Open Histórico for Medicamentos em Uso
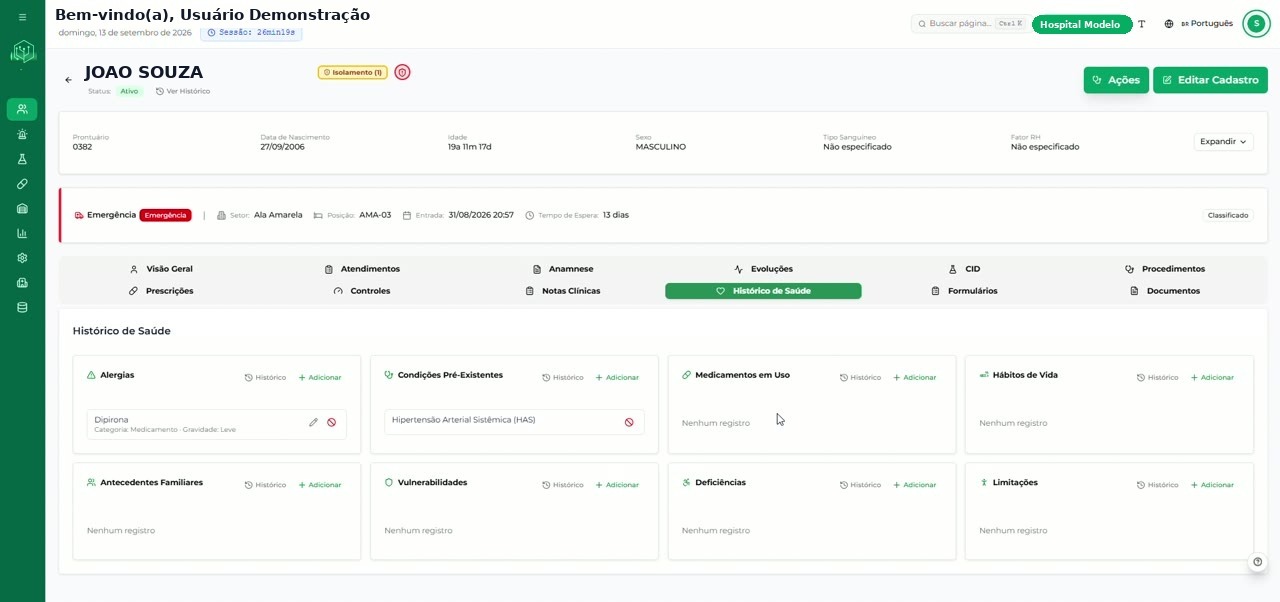This screenshot has height=602, width=1280. pos(860,378)
